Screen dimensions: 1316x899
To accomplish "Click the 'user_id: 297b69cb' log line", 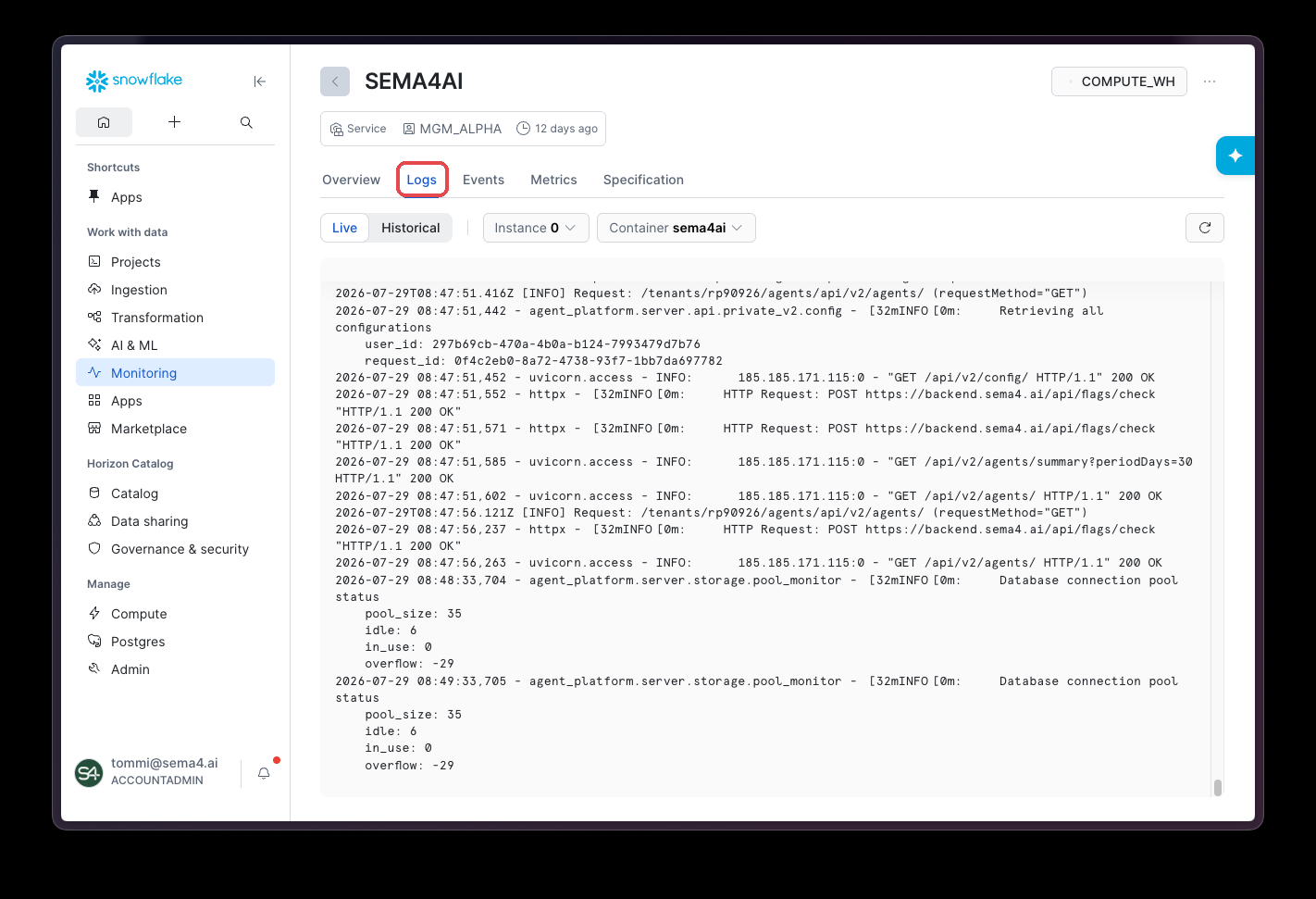I will point(532,343).
